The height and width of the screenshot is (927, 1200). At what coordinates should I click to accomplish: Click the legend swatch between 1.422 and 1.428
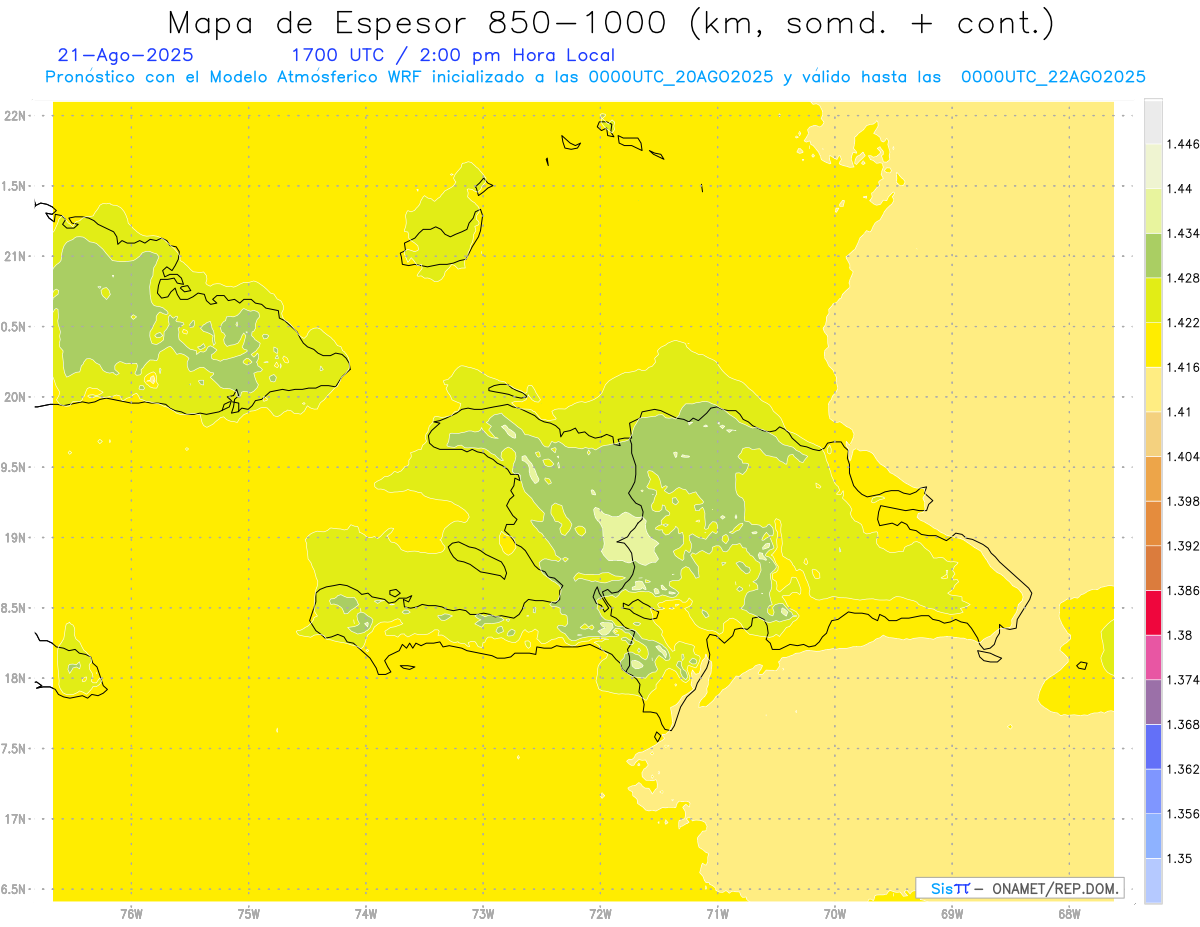1153,300
